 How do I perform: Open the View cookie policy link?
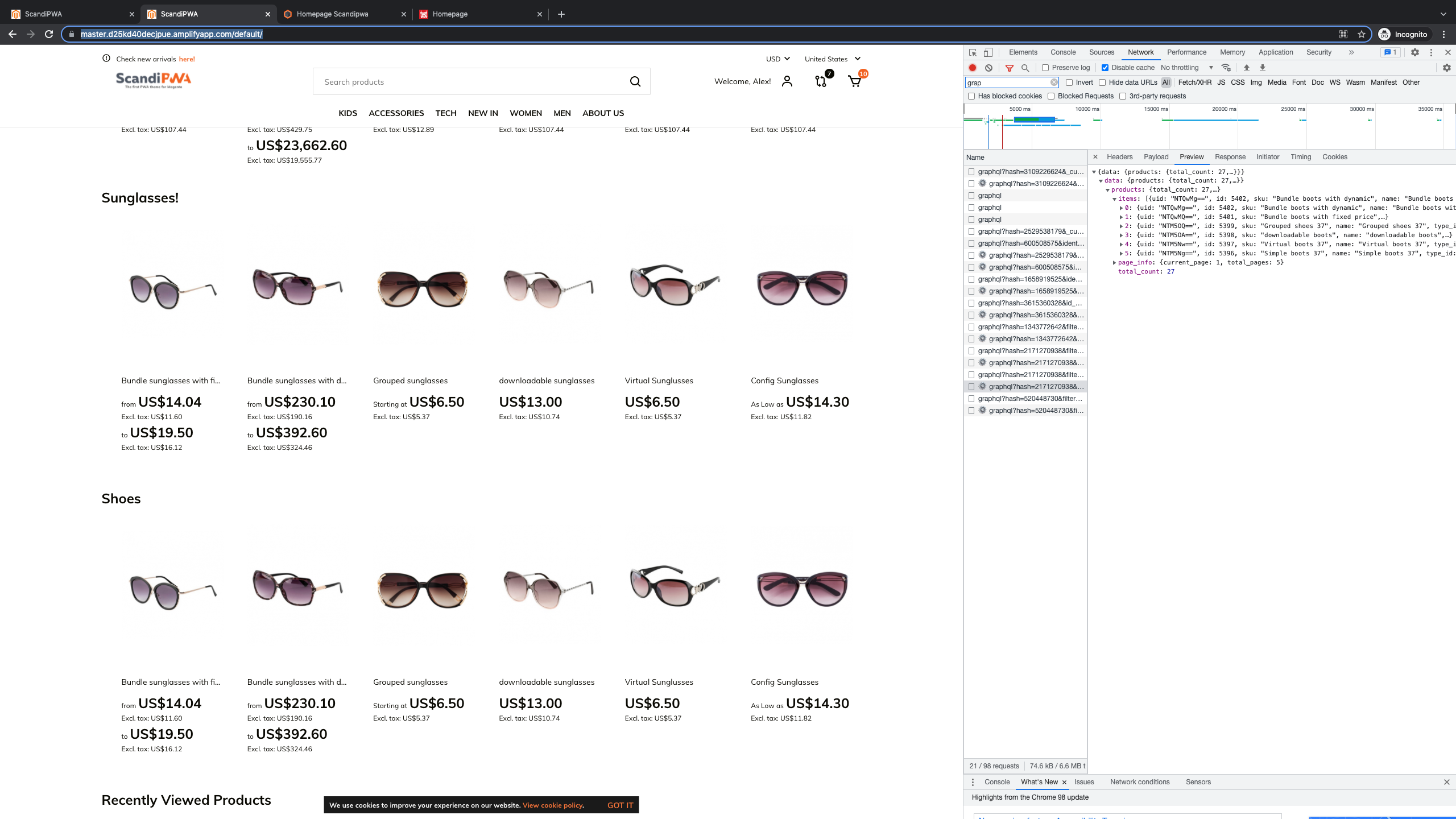click(x=552, y=805)
